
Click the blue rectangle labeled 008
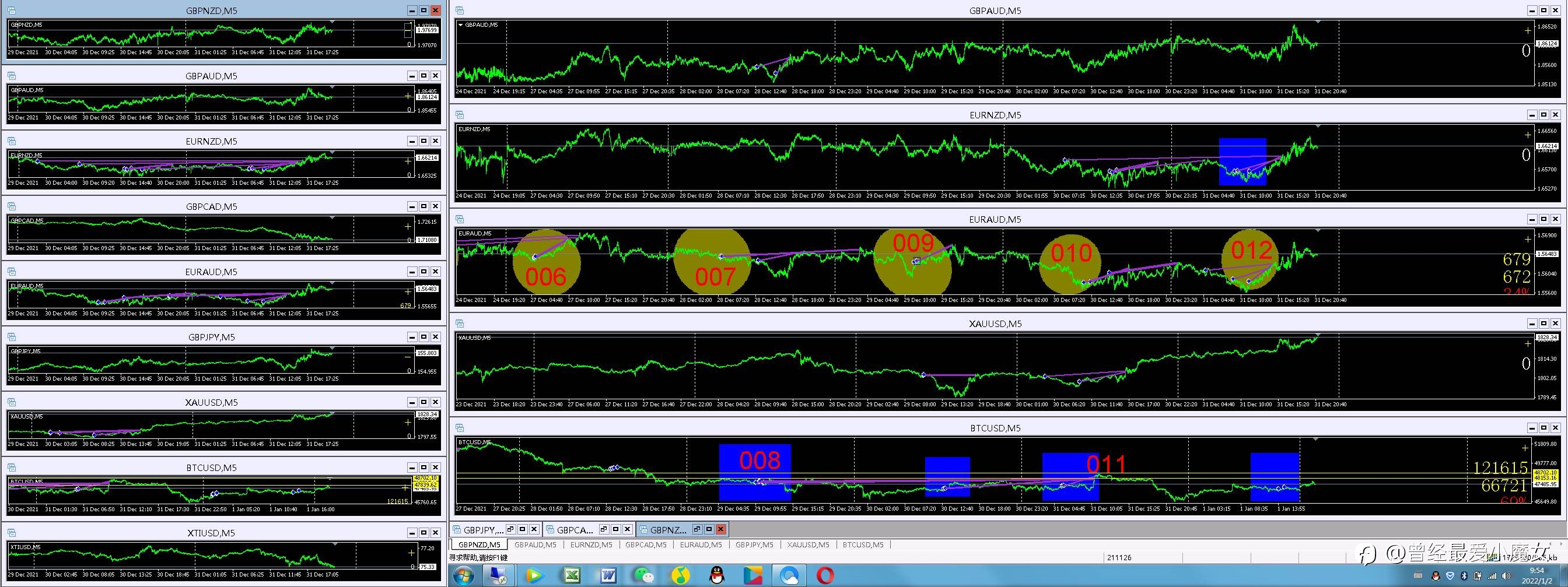(755, 472)
